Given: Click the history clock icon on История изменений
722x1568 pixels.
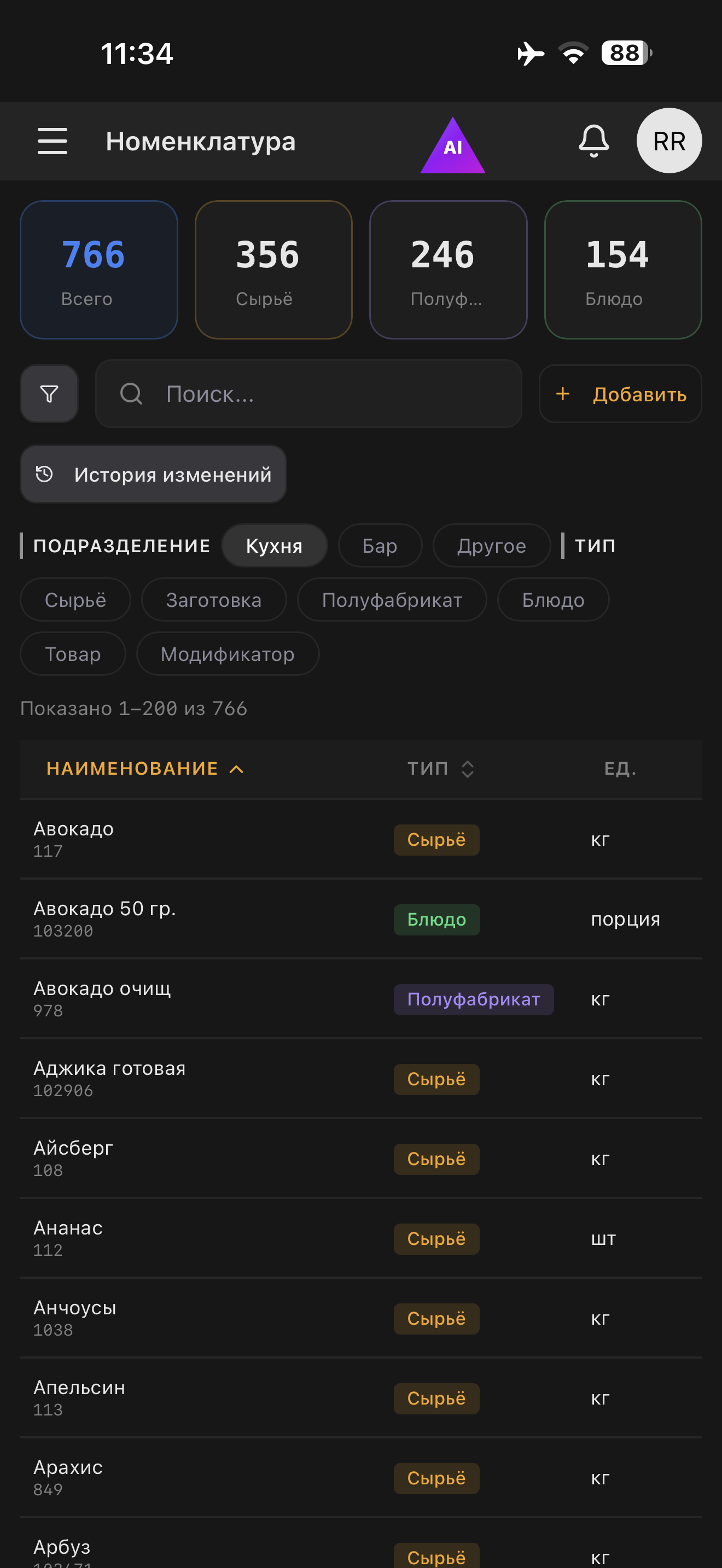Looking at the screenshot, I should click(44, 474).
